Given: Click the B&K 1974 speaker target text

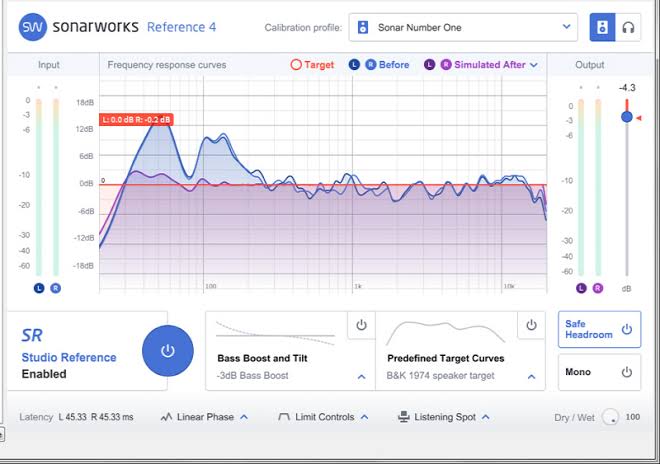Looking at the screenshot, I should (x=440, y=375).
